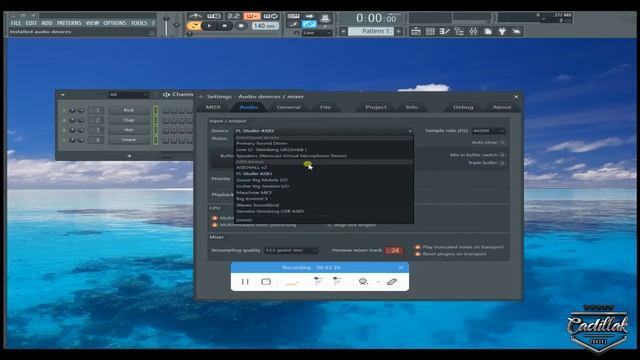Click the highlighted blue link icon
640x360 pixels.
click(309, 24)
